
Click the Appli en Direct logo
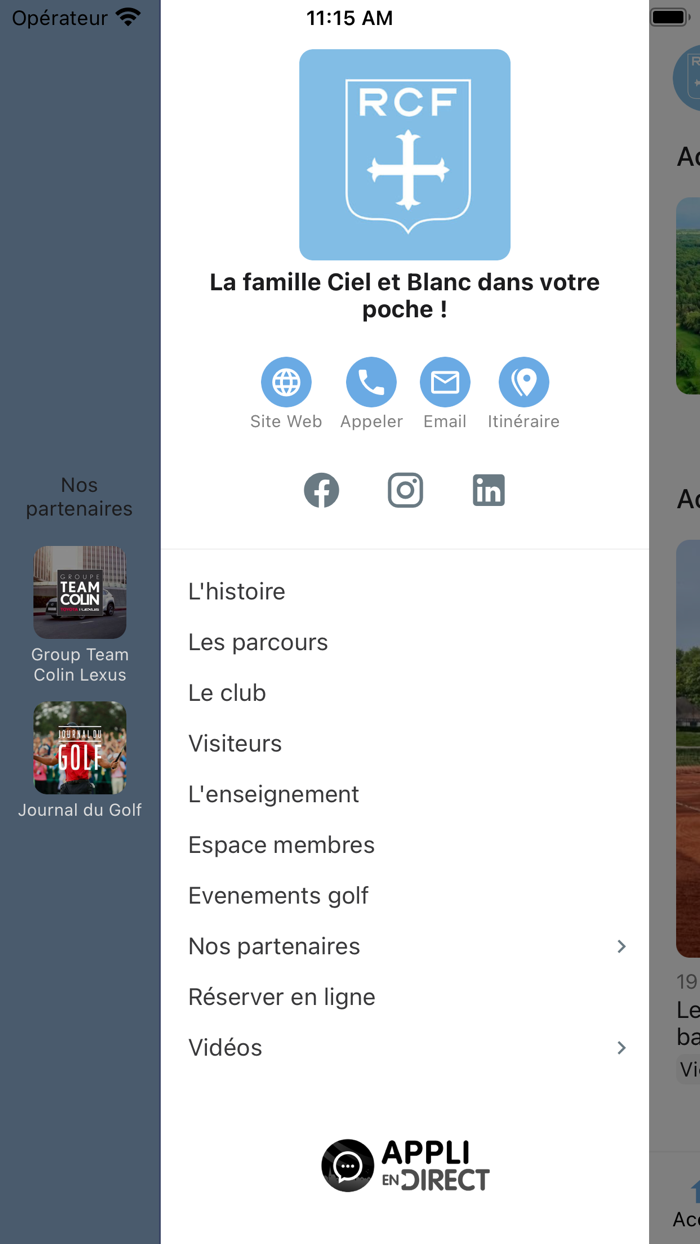404,1164
